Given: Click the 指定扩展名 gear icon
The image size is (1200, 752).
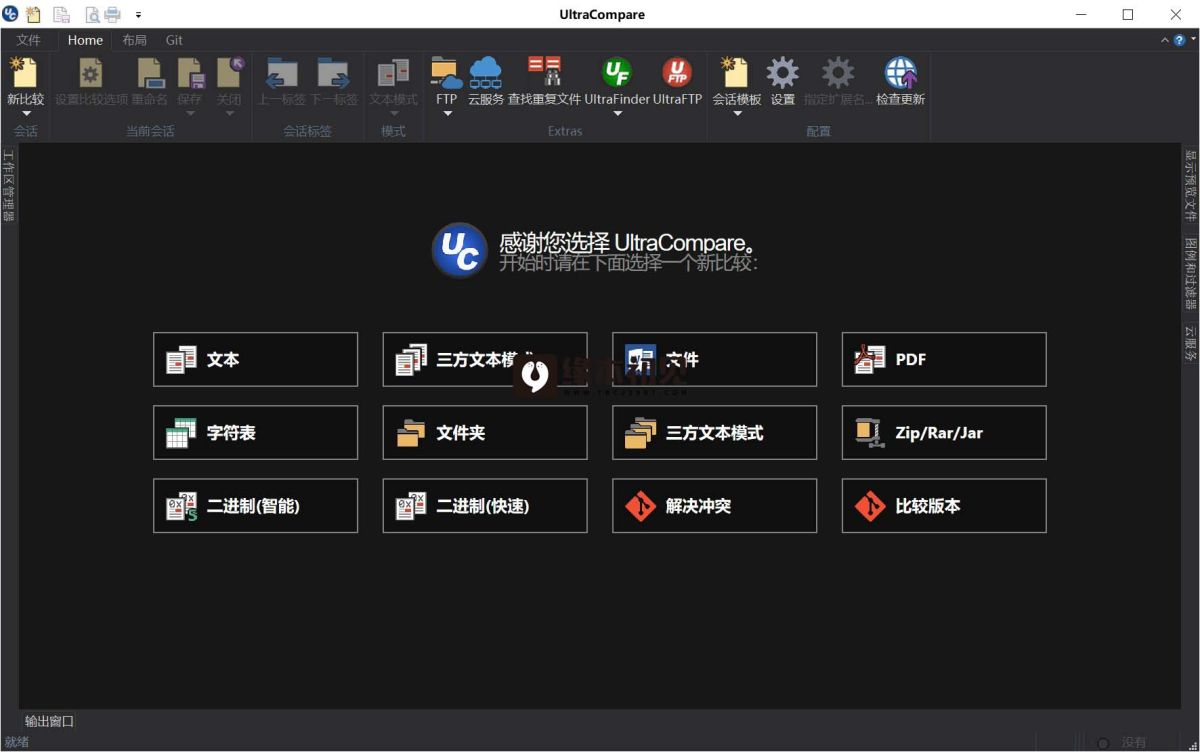Looking at the screenshot, I should click(838, 73).
